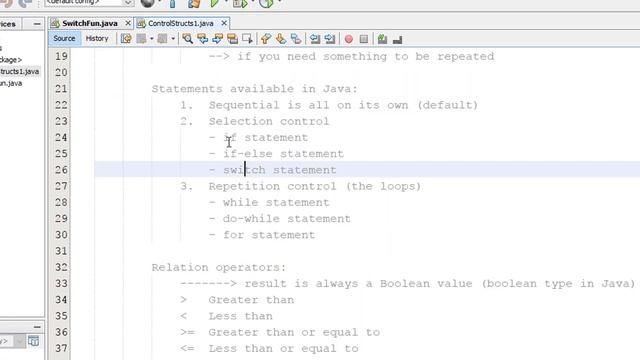
Task: Jump to Next Bookmark icon
Action: (x=281, y=39)
